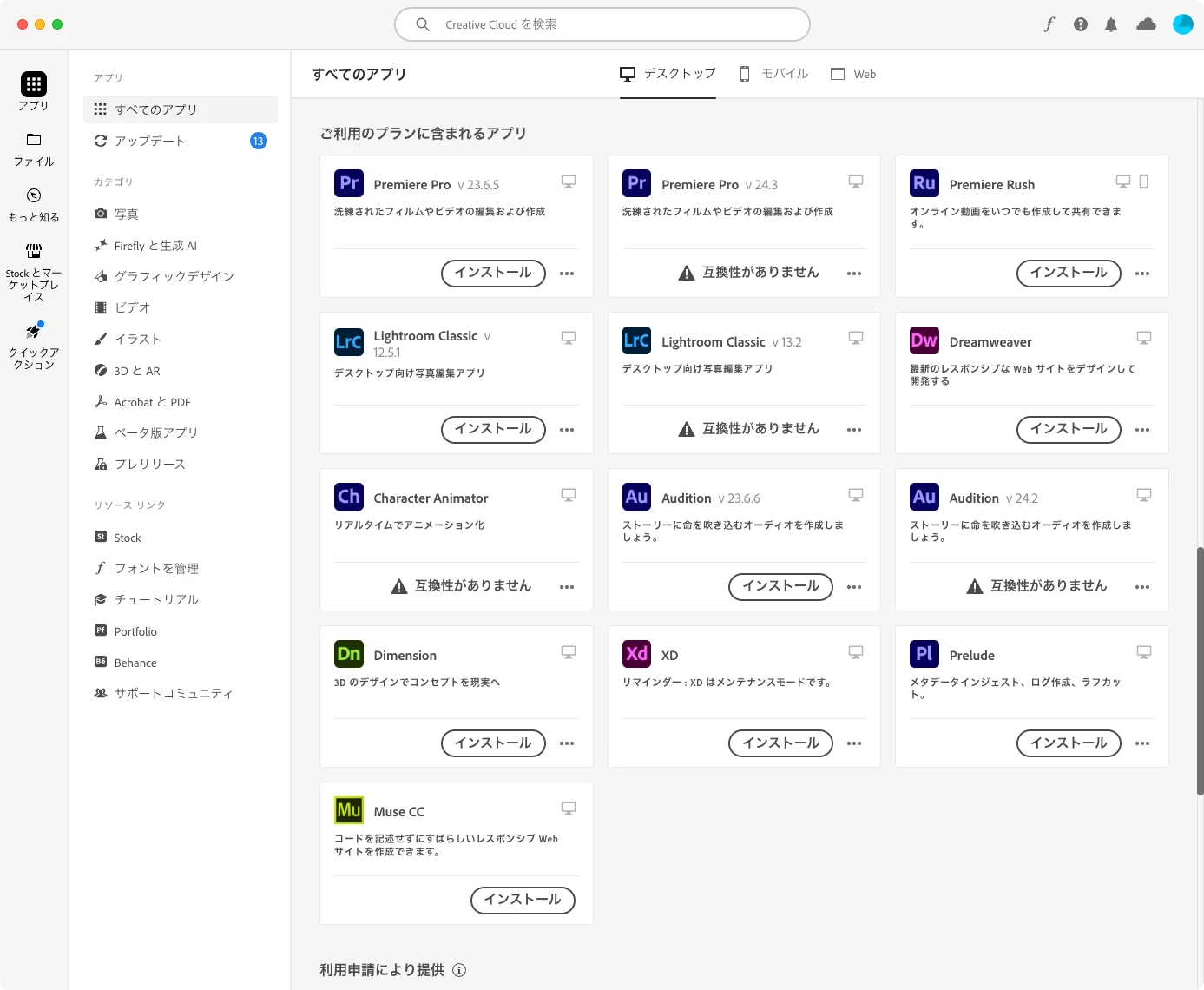Open more options for XD
This screenshot has height=990, width=1204.
point(854,743)
